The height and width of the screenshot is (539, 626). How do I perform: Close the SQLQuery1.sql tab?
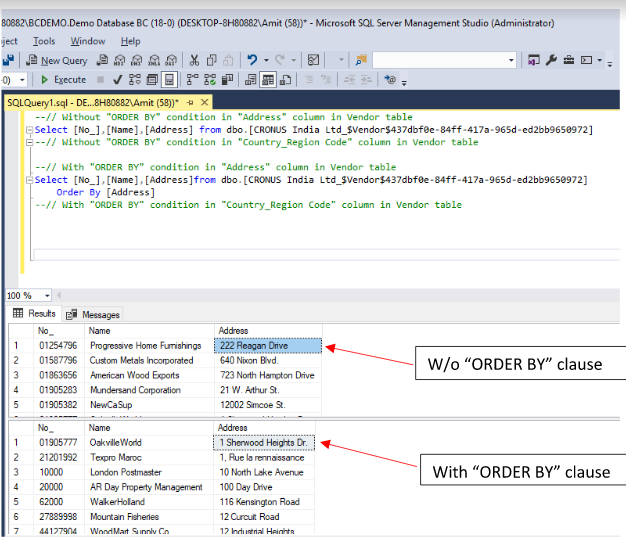click(204, 102)
